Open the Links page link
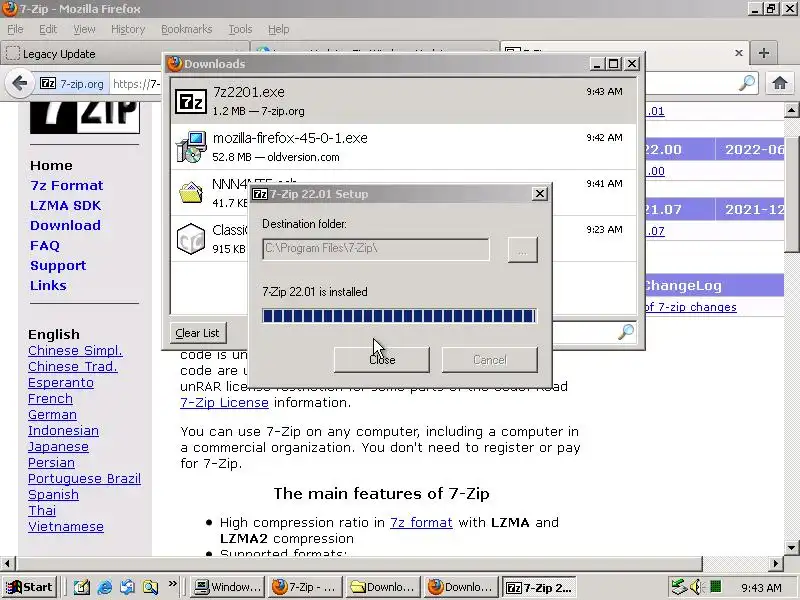Viewport: 800px width, 600px height. (x=48, y=285)
